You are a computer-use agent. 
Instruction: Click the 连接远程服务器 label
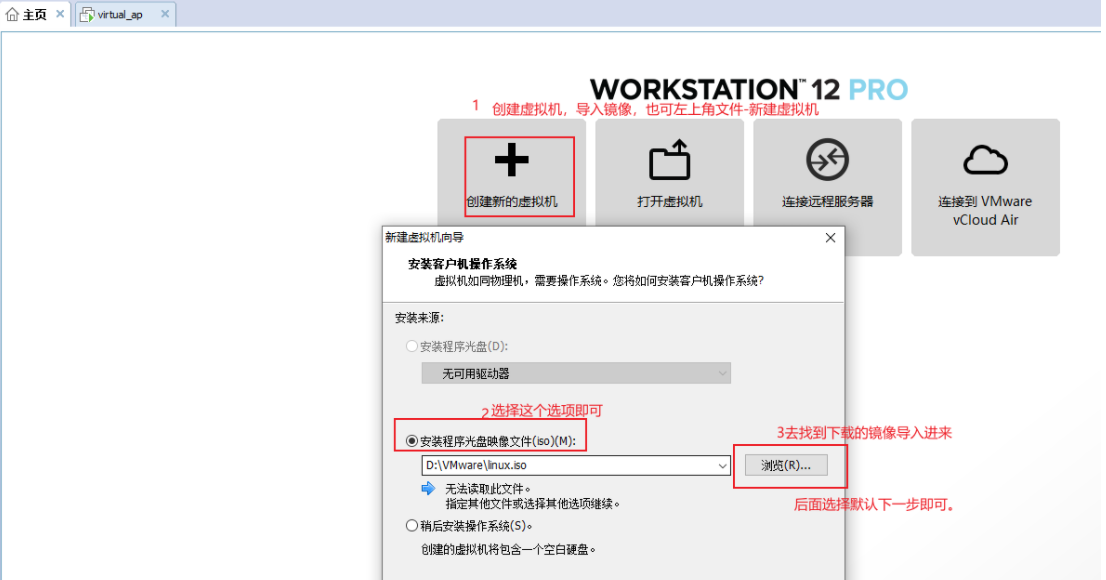[827, 202]
